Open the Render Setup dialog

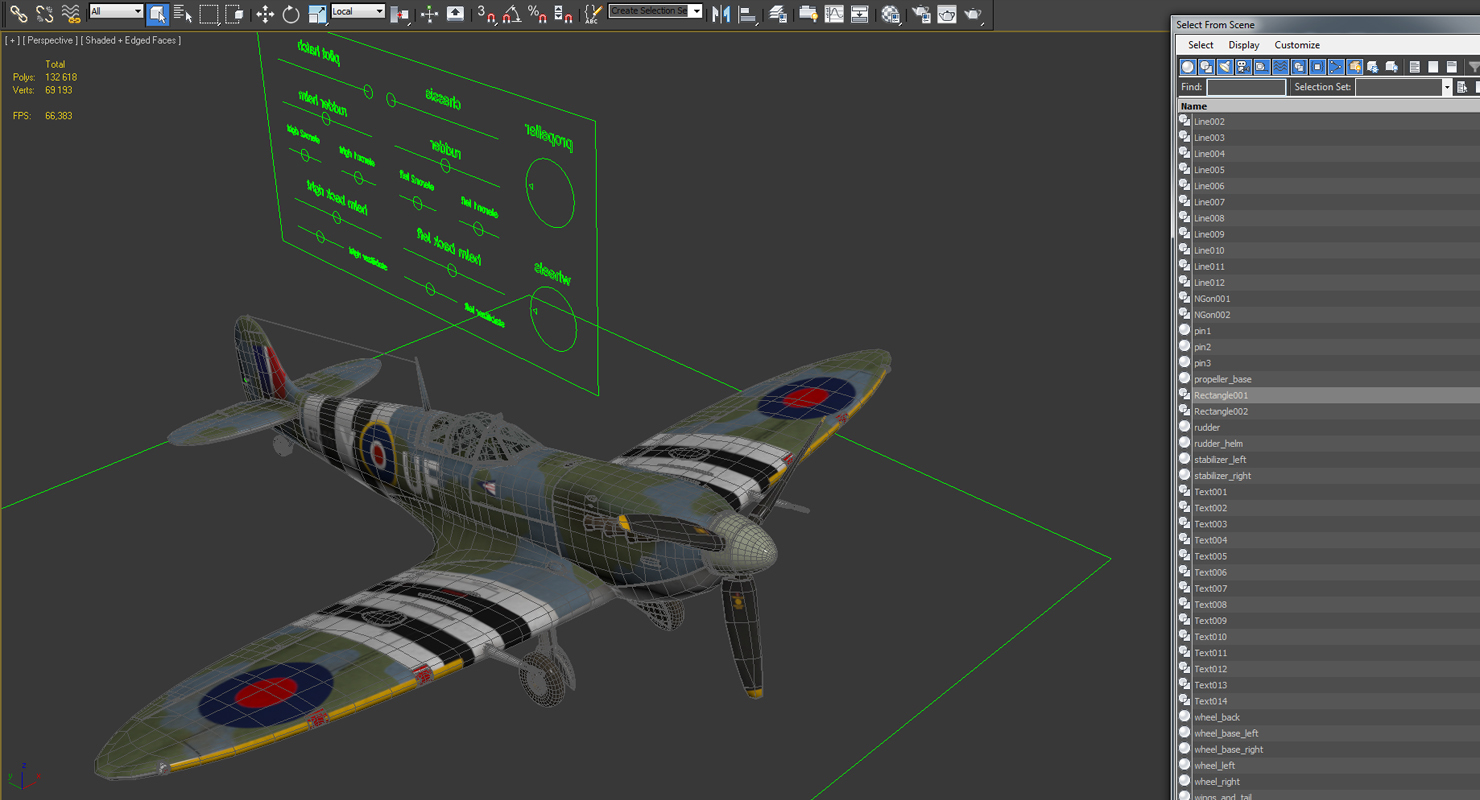click(921, 14)
